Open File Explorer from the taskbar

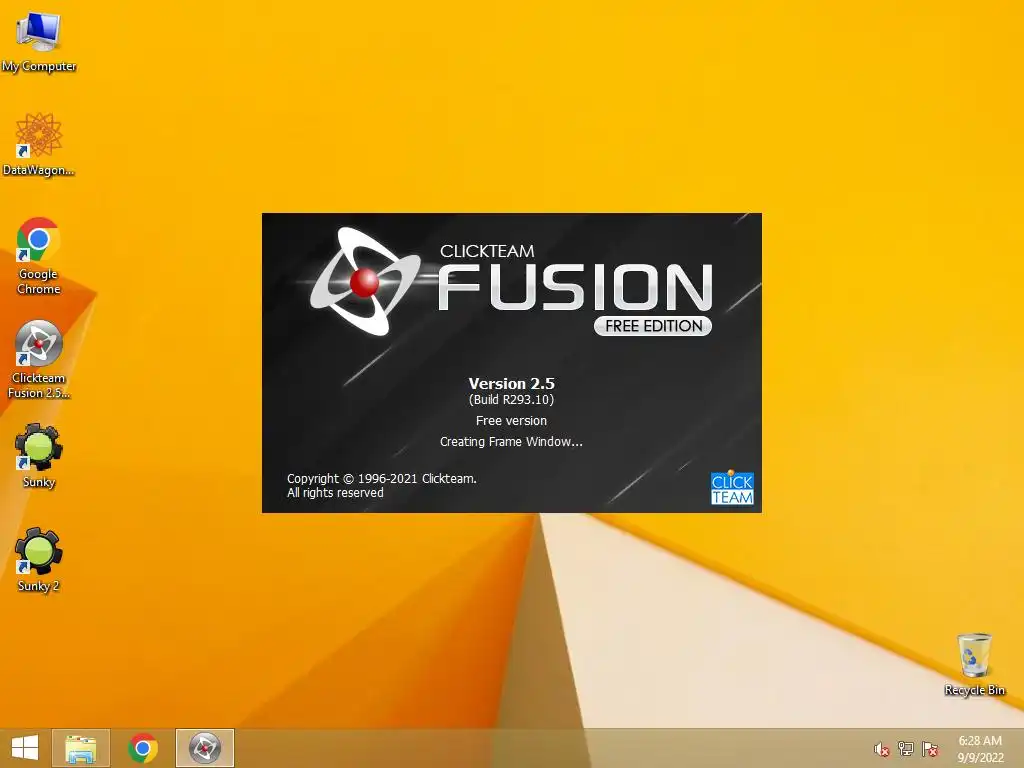(x=81, y=748)
